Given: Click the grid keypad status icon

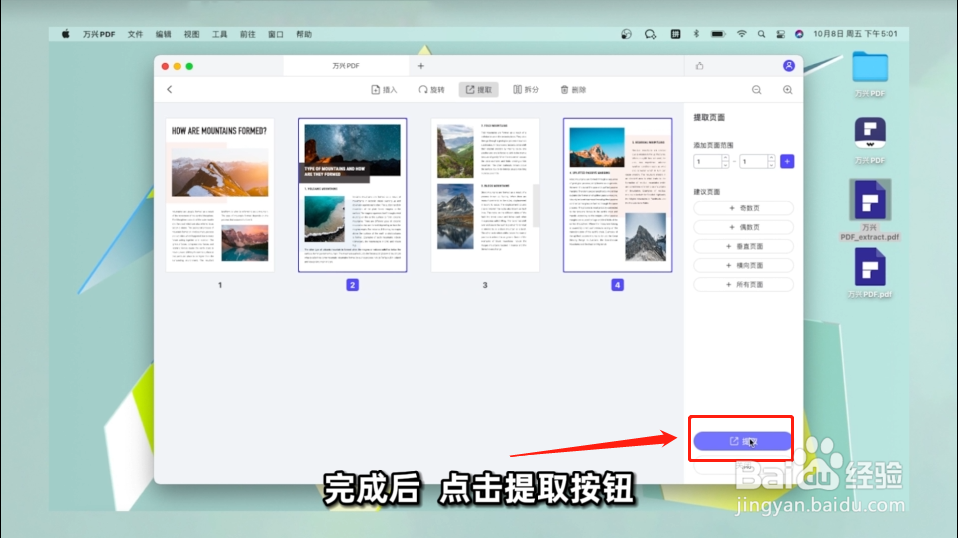Looking at the screenshot, I should [x=675, y=34].
